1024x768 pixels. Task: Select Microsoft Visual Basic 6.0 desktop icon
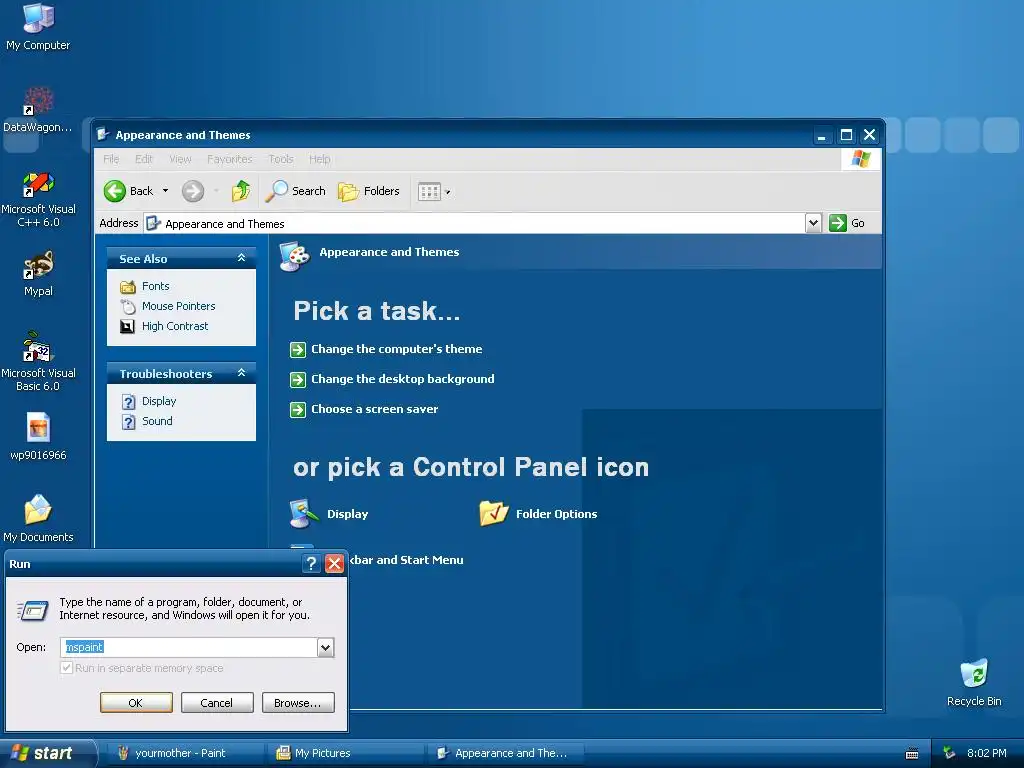tap(38, 362)
